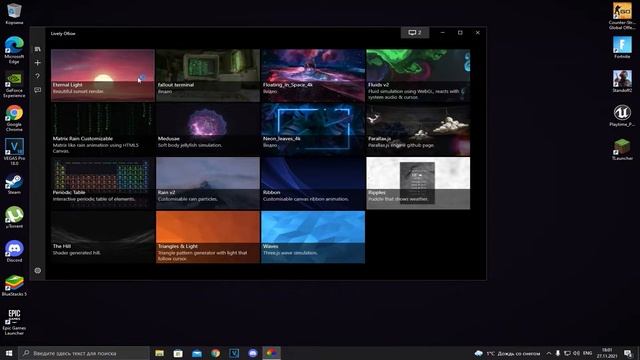
Task: Click the Fortnite desktop icon
Action: (622, 47)
